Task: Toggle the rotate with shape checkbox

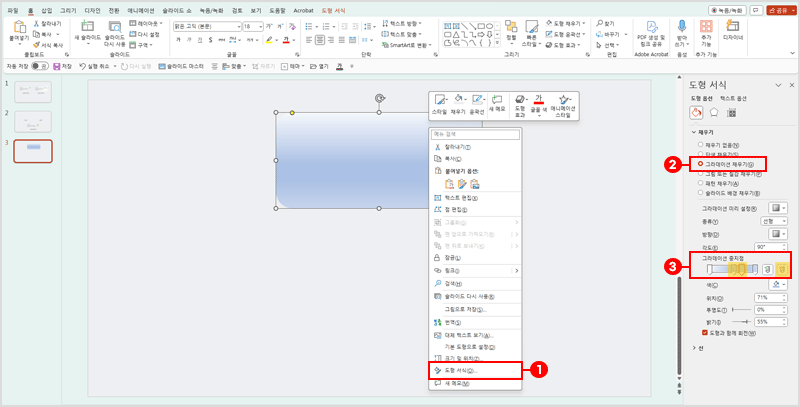Action: click(x=704, y=332)
